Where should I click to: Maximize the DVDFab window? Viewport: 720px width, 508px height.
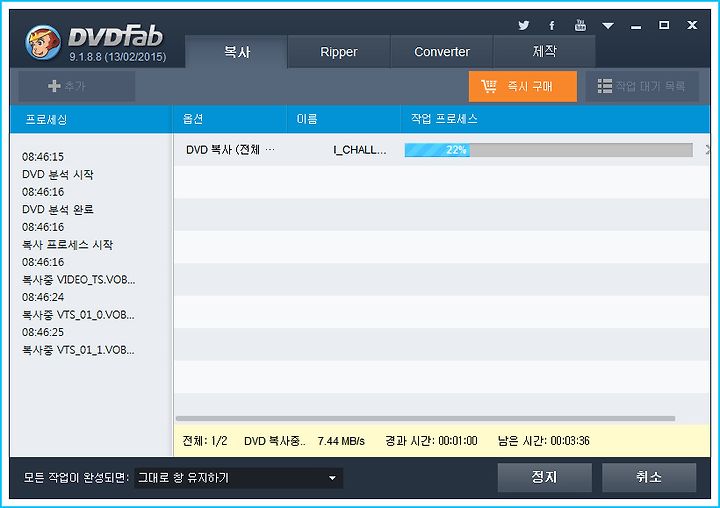click(664, 25)
